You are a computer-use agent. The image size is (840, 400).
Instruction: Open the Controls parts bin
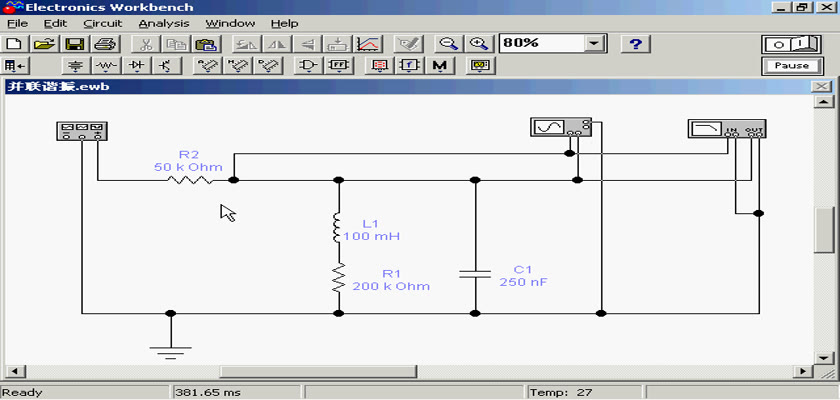(409, 66)
